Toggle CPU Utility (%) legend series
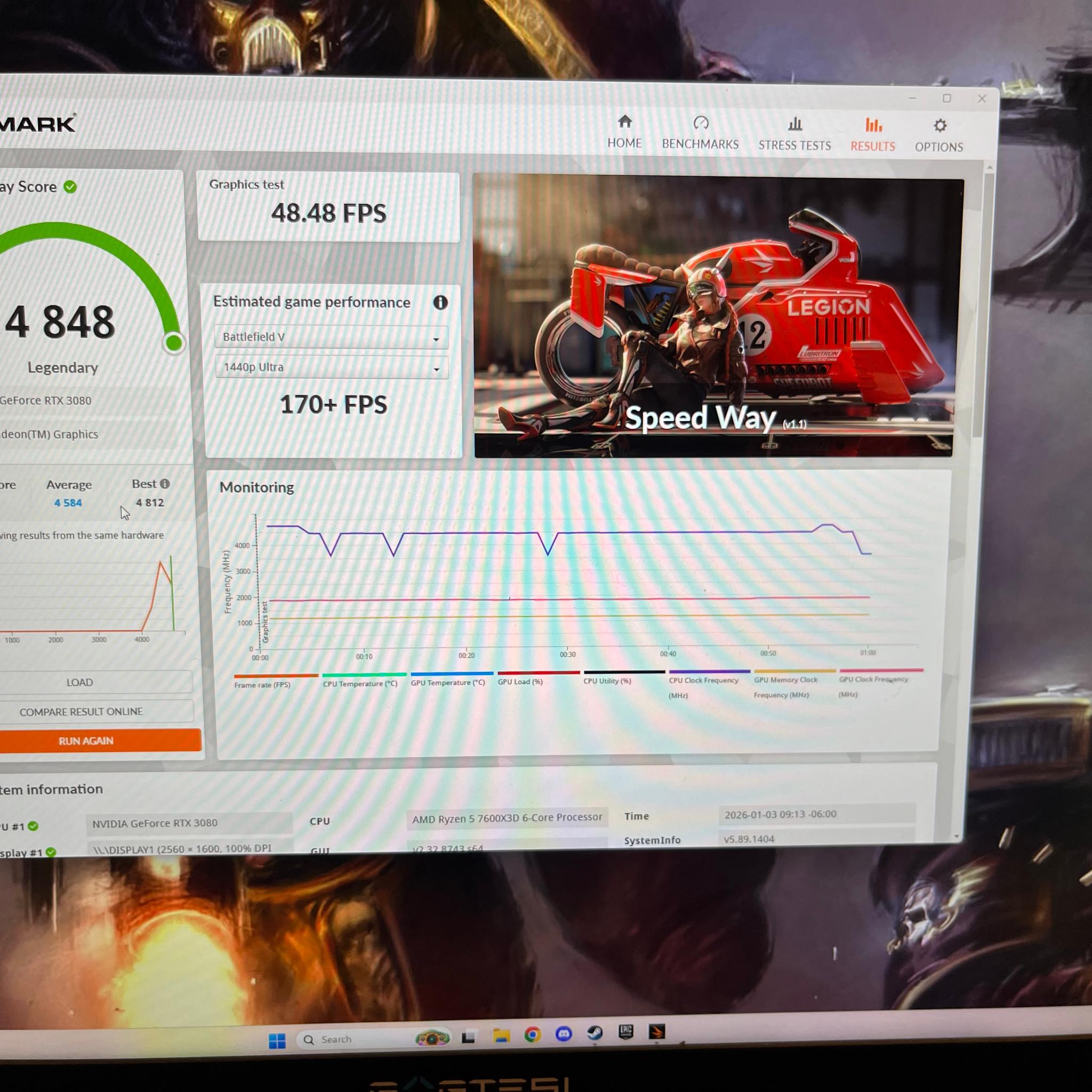Image resolution: width=1092 pixels, height=1092 pixels. [623, 677]
